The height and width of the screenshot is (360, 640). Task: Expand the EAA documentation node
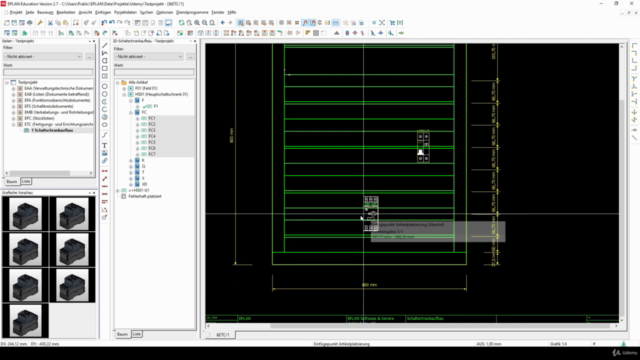pos(13,88)
